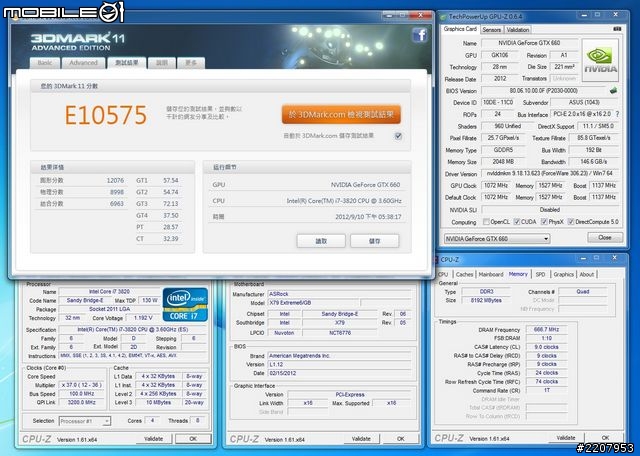The image size is (640, 456).
Task: Click the ASRock manufacturer field in CPU-Z
Action: 340,294
